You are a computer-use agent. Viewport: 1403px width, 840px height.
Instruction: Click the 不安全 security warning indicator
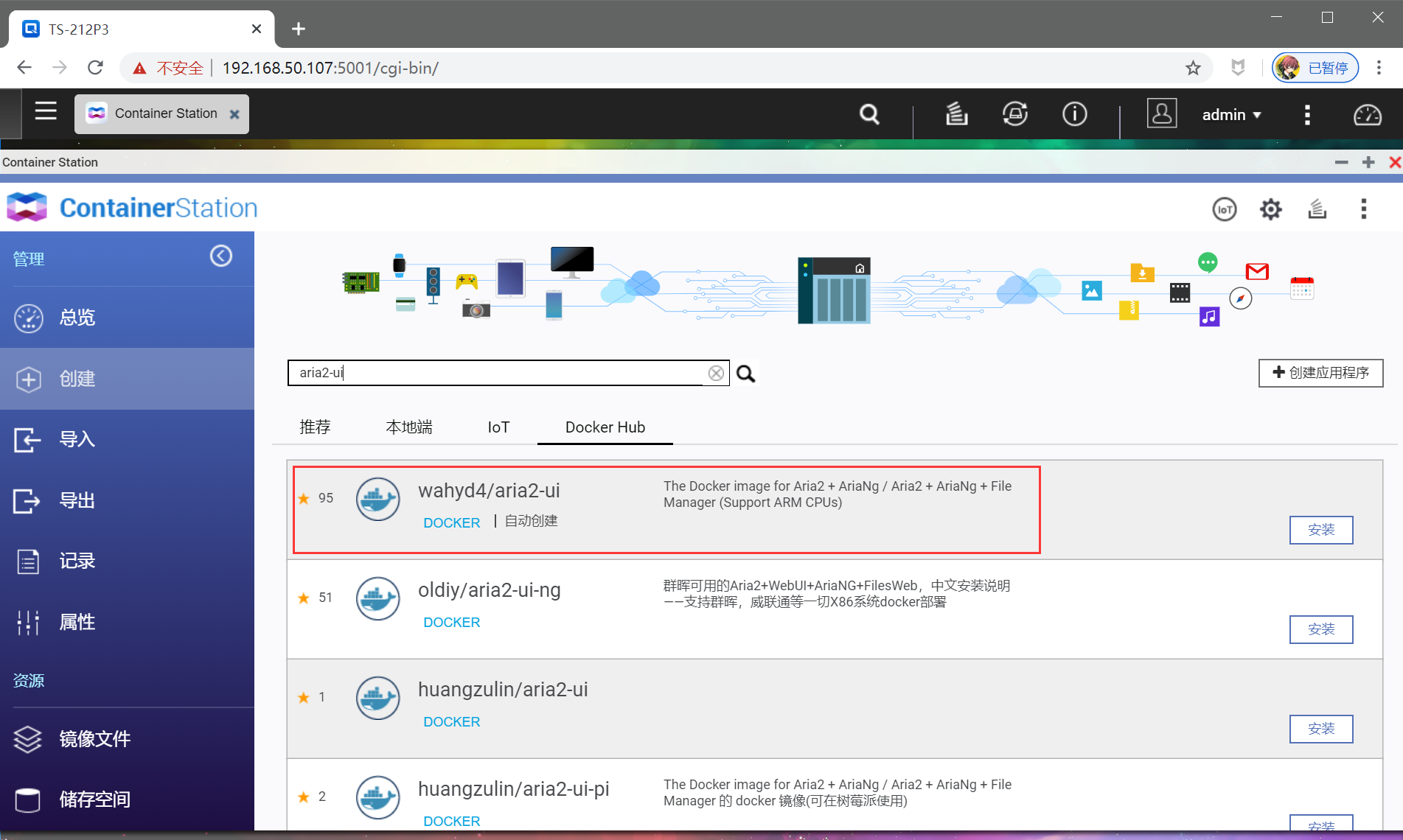[x=167, y=68]
